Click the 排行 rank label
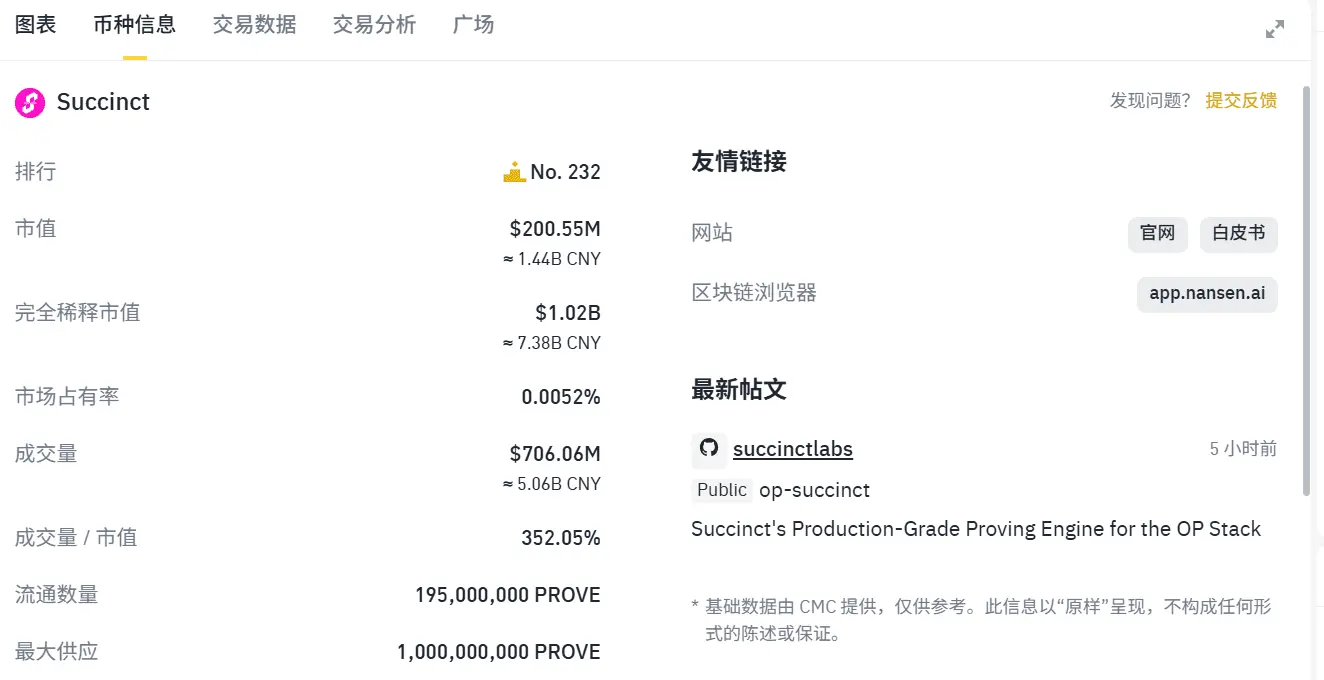Screen dimensions: 1324x680 (35, 171)
